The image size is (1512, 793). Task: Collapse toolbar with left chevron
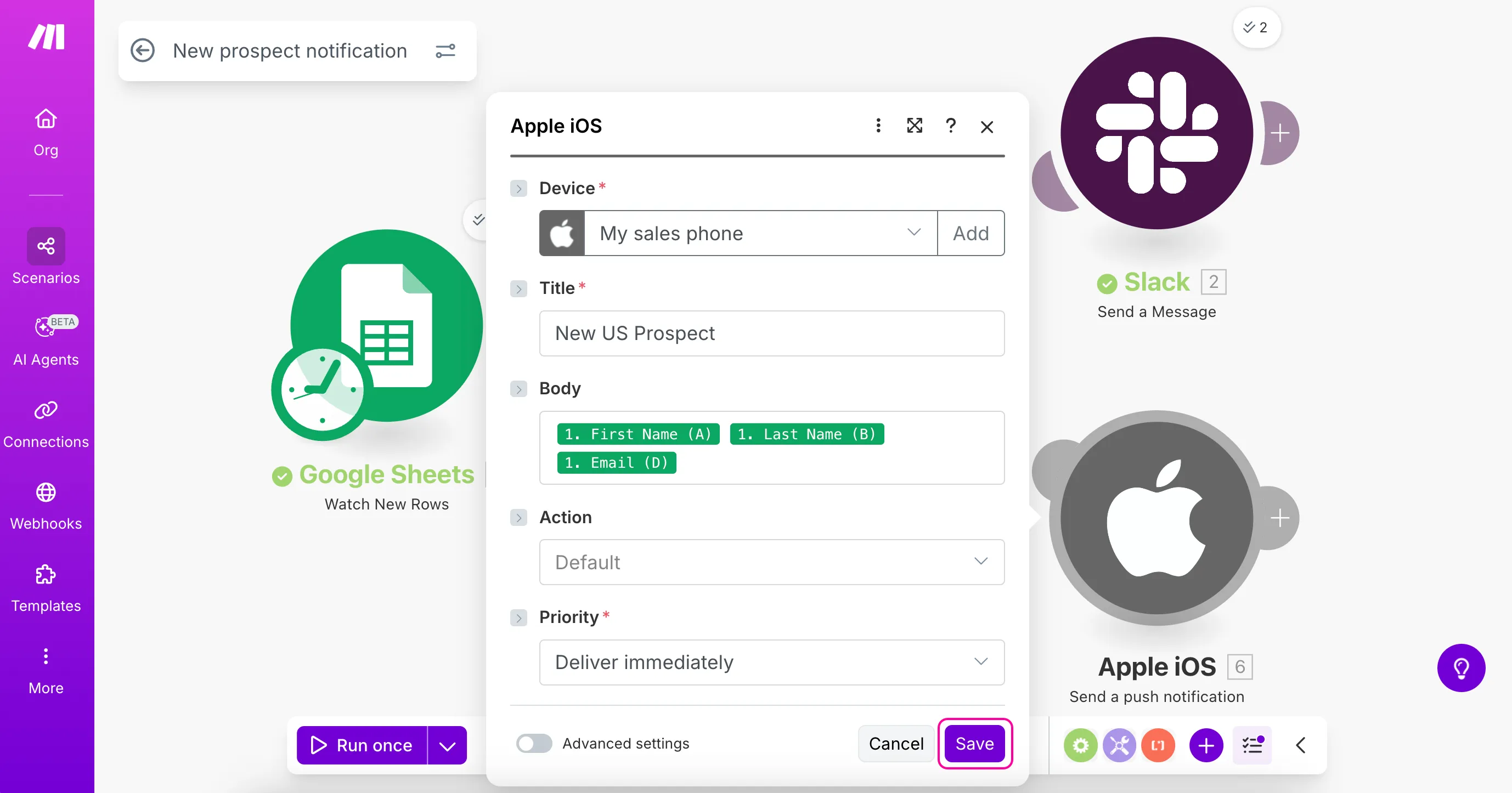coord(1300,745)
